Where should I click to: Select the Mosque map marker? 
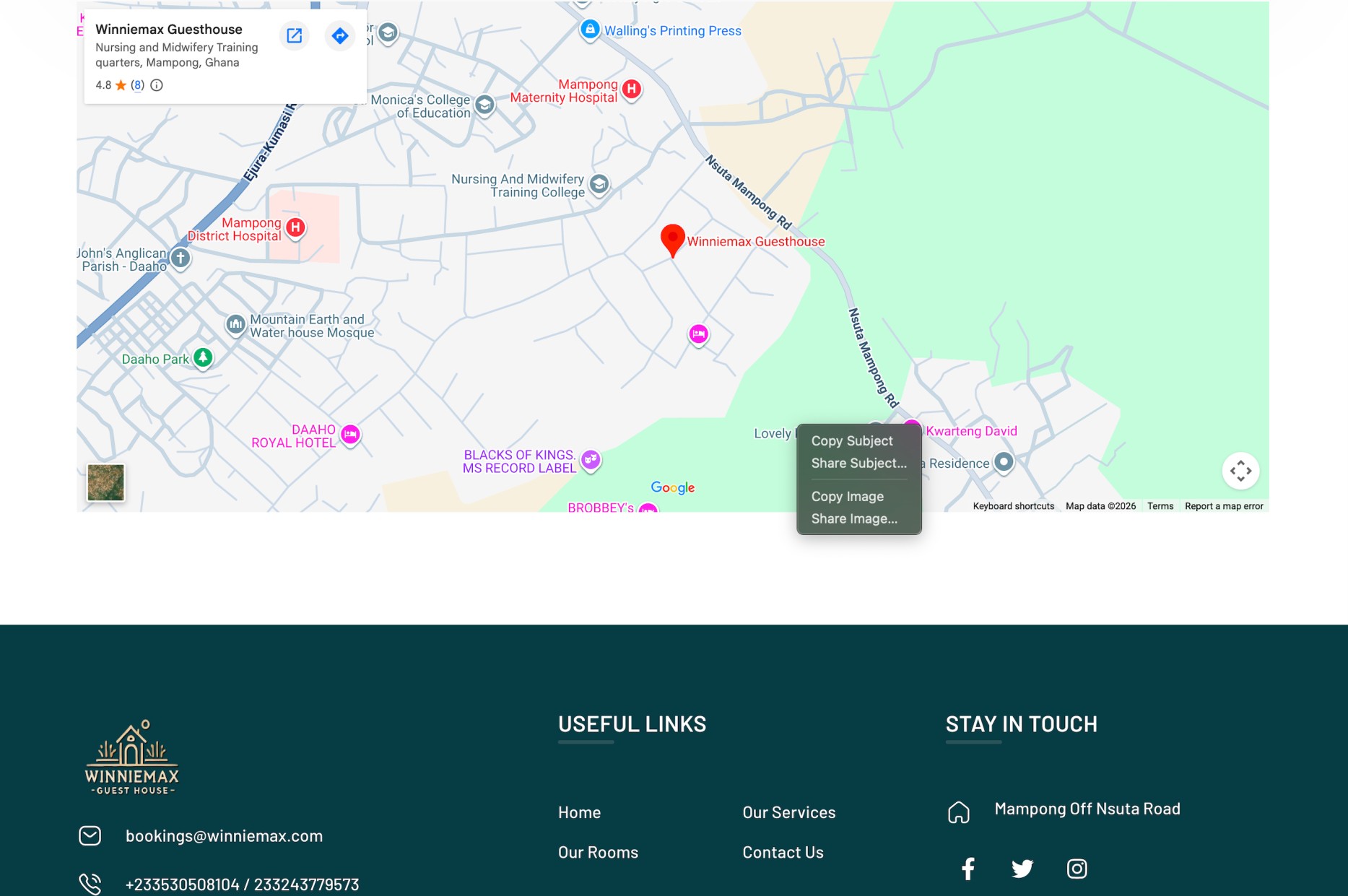coord(236,325)
